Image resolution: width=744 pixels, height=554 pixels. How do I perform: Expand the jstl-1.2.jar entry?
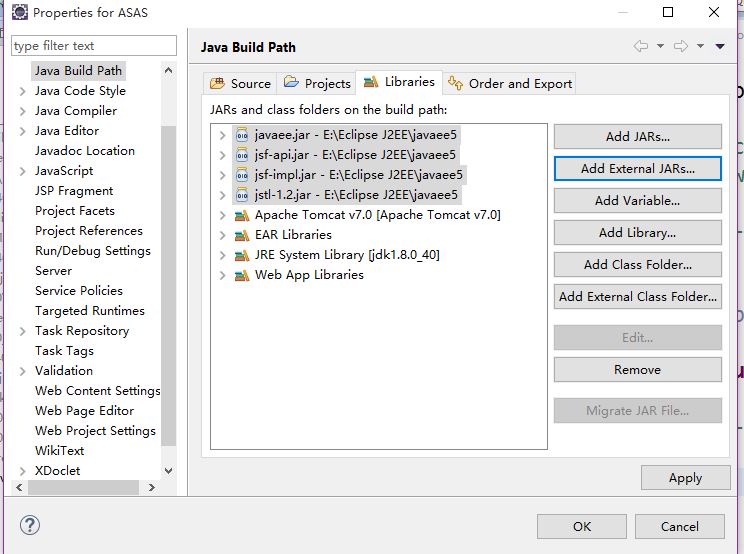(x=222, y=195)
